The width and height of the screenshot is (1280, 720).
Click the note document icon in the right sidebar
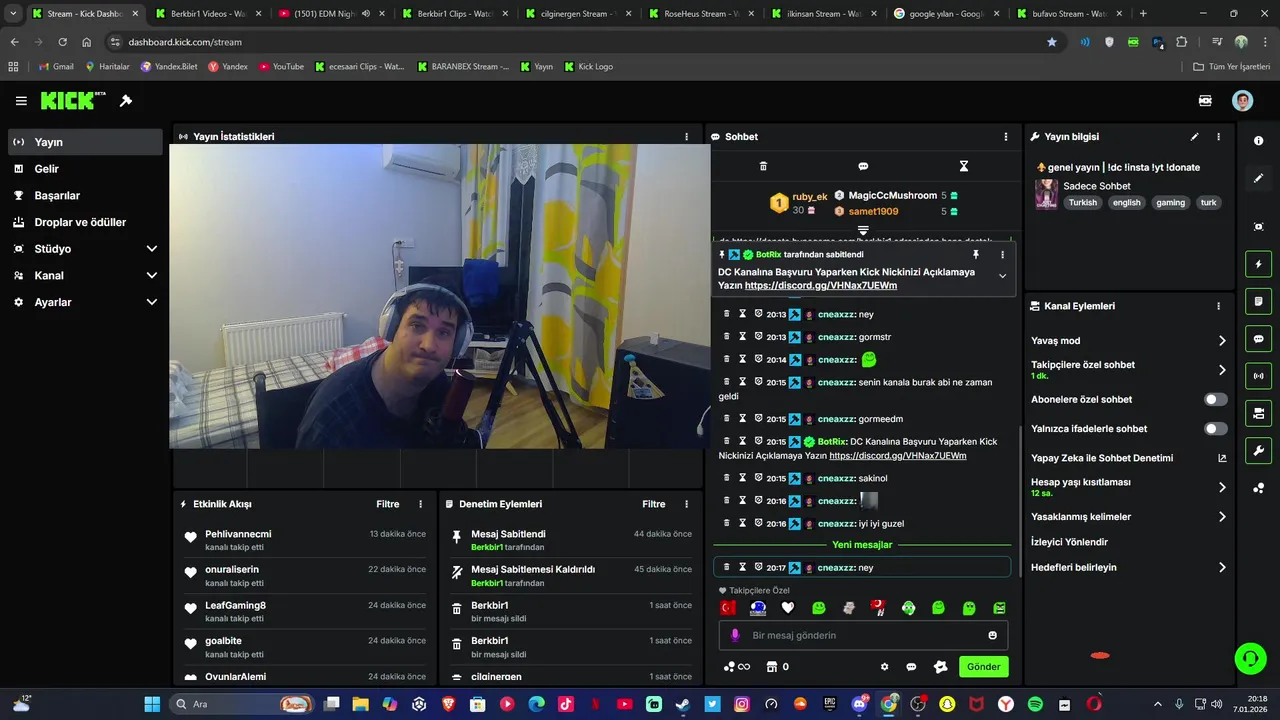tap(1258, 302)
